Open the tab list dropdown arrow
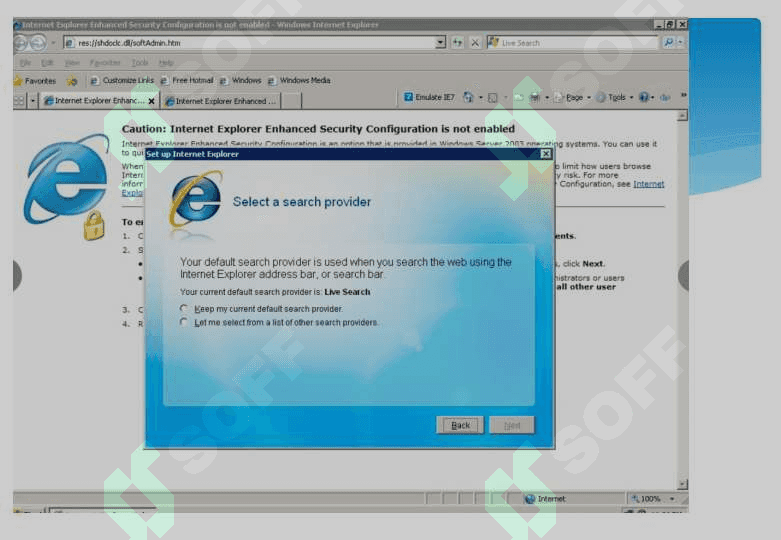This screenshot has height=540, width=781. [x=33, y=101]
